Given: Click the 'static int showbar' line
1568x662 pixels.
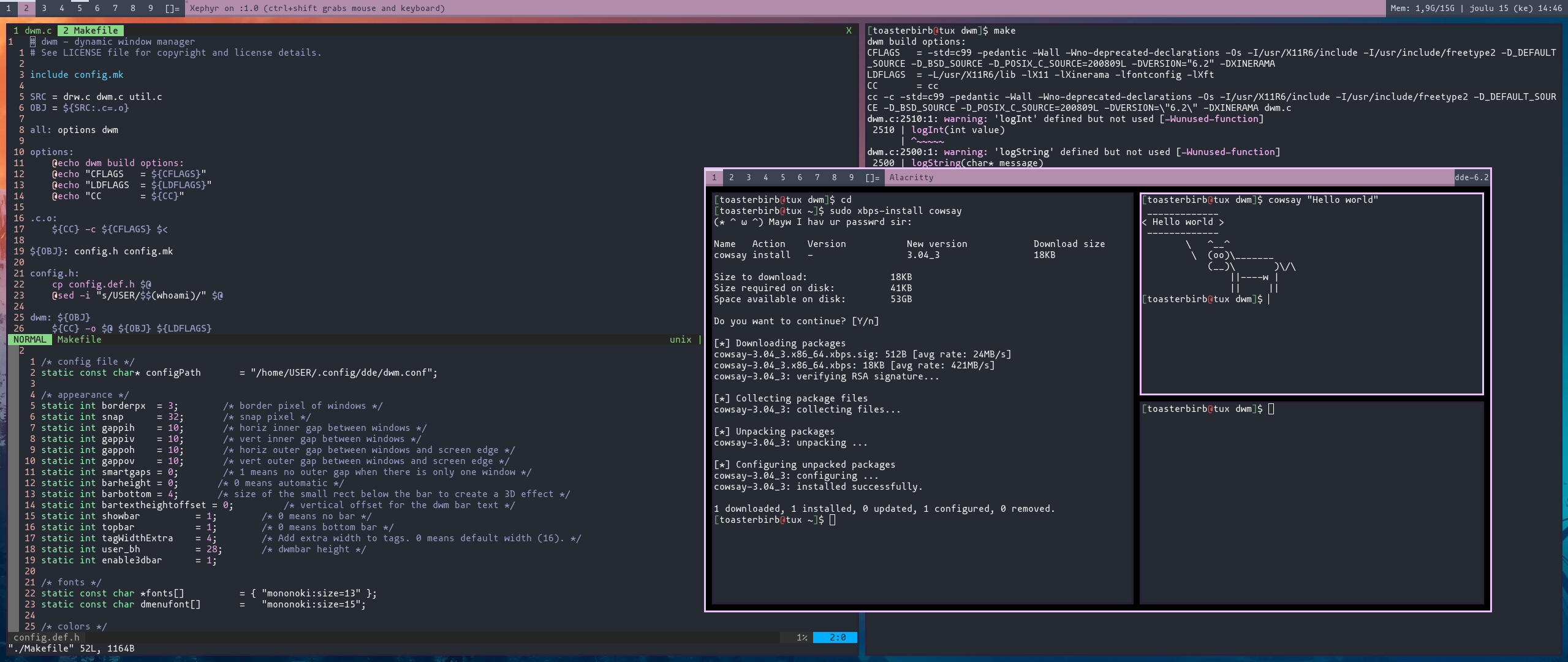Looking at the screenshot, I should pos(206,516).
